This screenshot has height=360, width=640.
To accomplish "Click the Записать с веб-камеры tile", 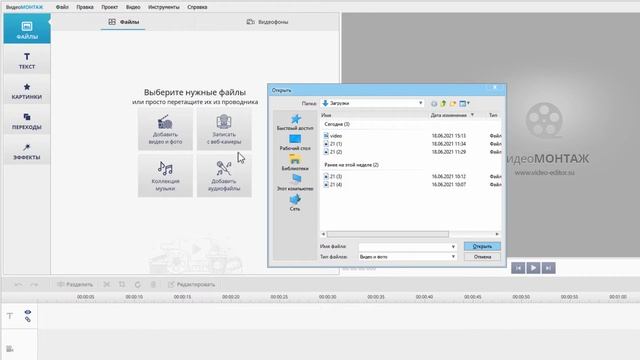I will (224, 130).
